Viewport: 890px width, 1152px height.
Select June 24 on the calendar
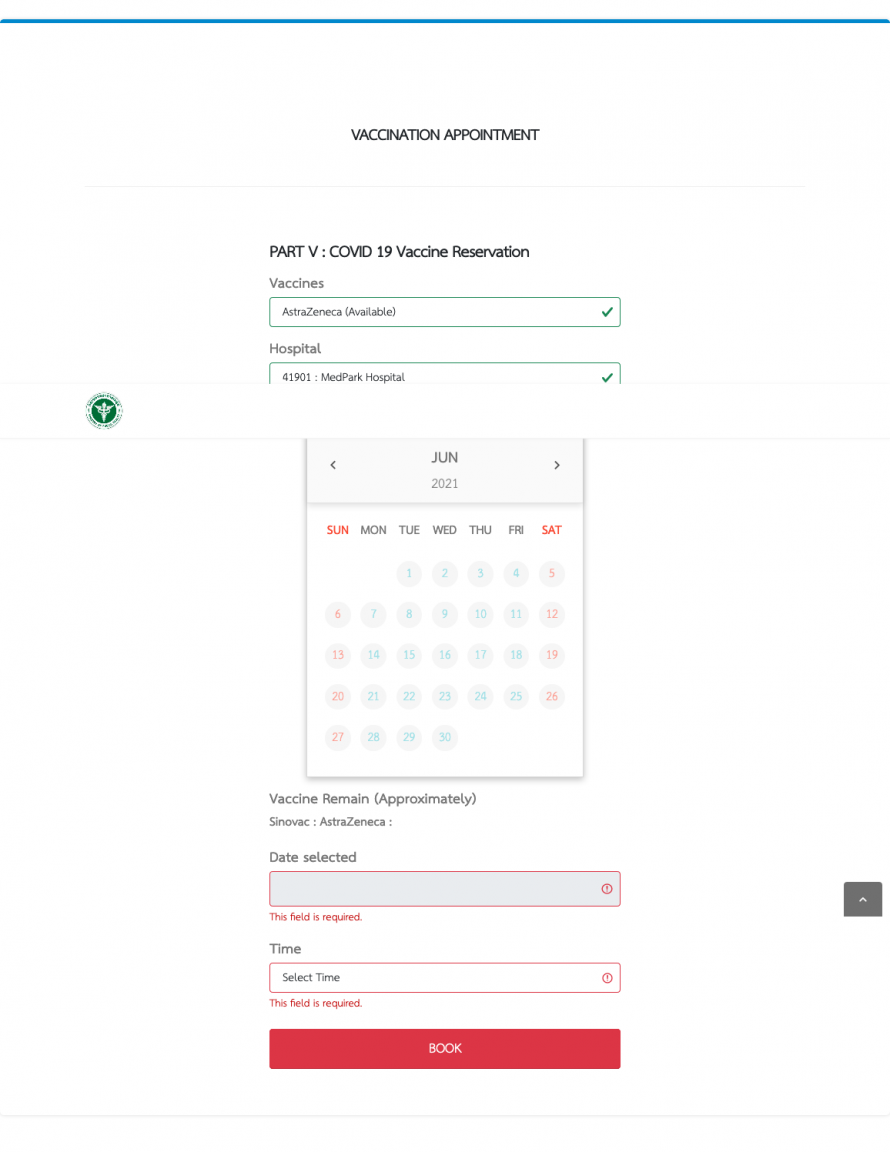coord(480,696)
